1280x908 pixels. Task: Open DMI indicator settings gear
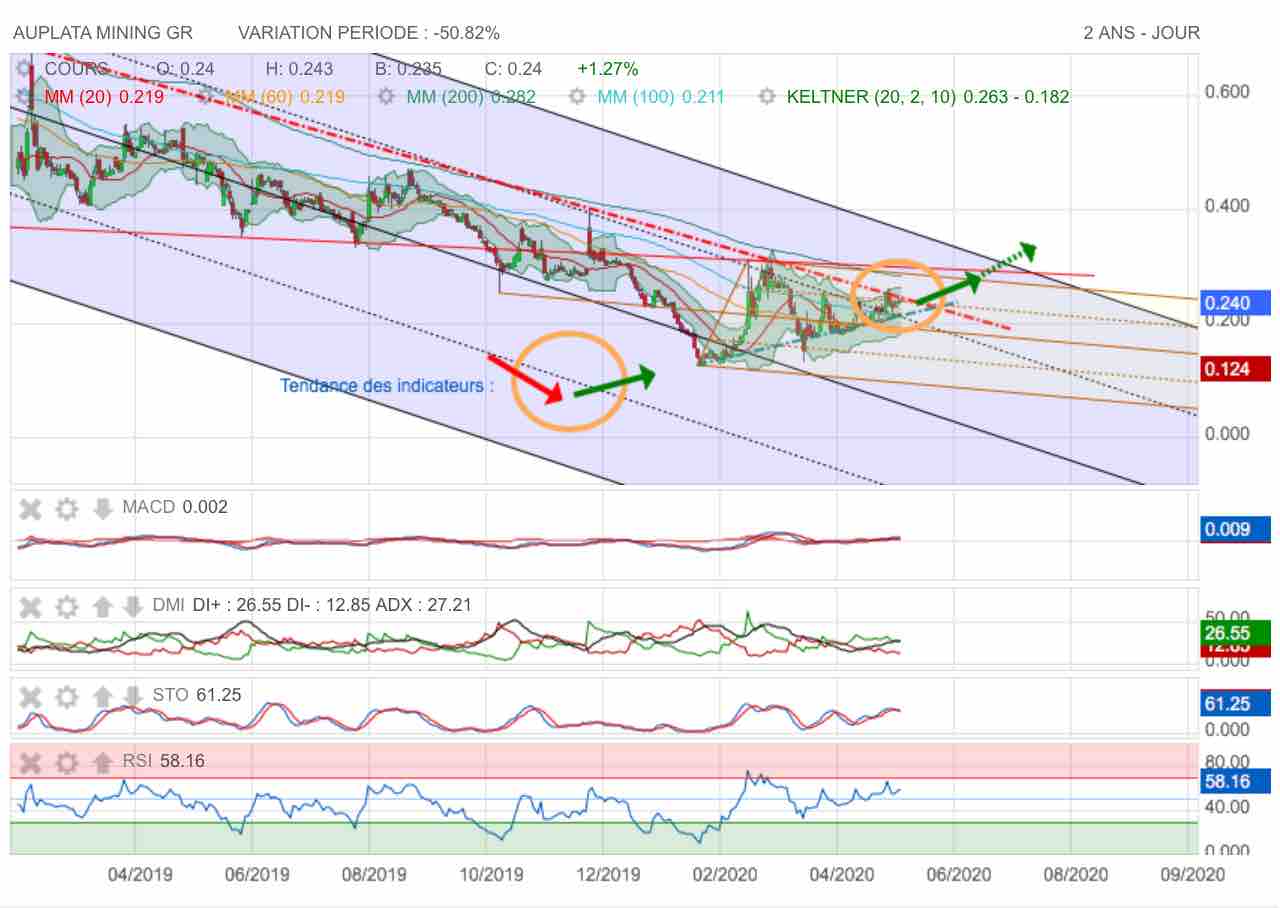[x=66, y=606]
